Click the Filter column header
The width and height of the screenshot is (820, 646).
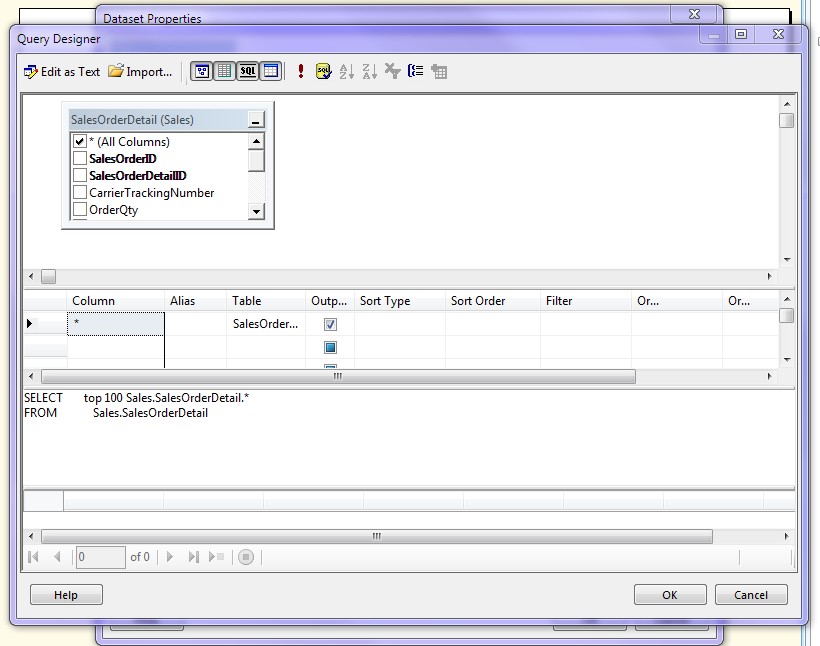(586, 301)
